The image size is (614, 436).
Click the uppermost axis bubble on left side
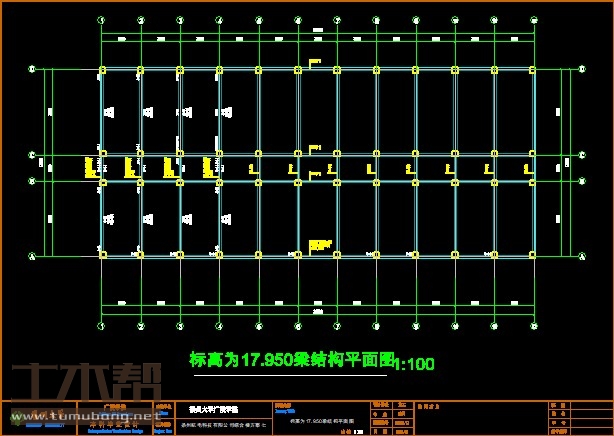point(32,70)
